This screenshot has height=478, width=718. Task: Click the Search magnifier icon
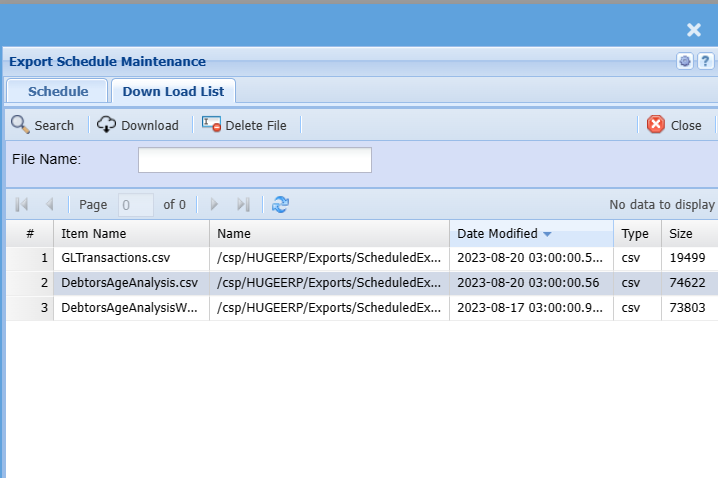click(20, 125)
